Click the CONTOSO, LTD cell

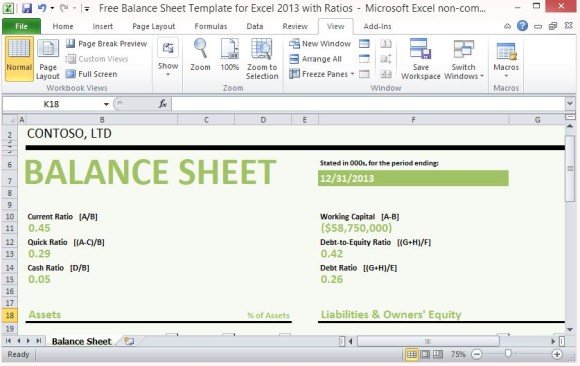(69, 134)
